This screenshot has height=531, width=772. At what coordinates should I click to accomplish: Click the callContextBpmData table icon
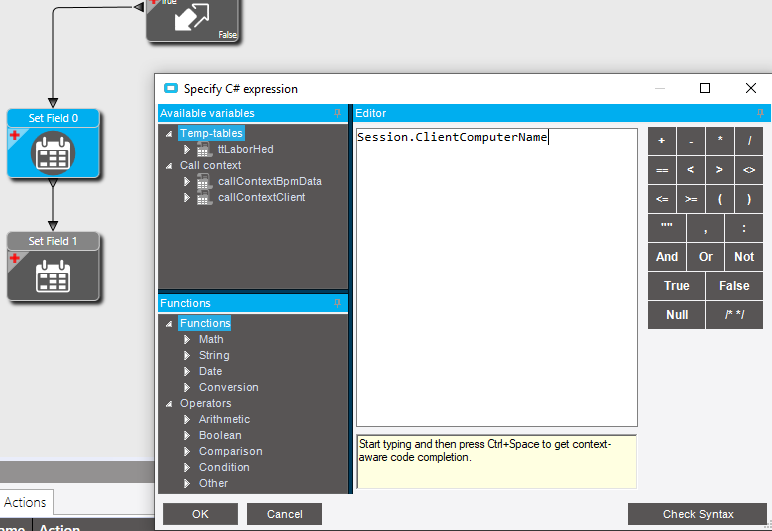[x=204, y=181]
